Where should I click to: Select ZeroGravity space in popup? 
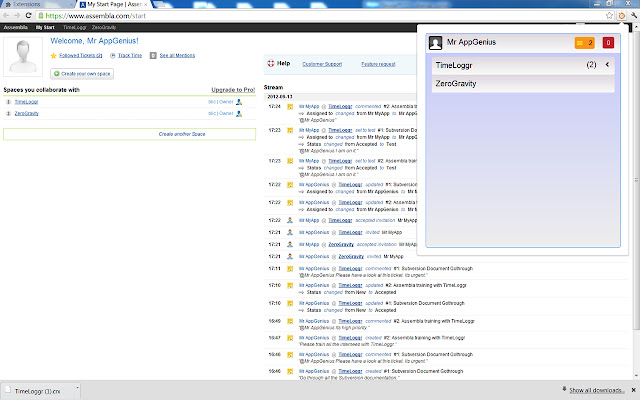(x=523, y=84)
